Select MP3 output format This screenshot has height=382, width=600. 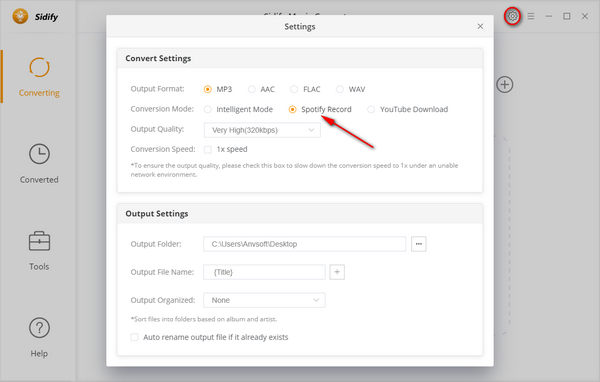[207, 89]
